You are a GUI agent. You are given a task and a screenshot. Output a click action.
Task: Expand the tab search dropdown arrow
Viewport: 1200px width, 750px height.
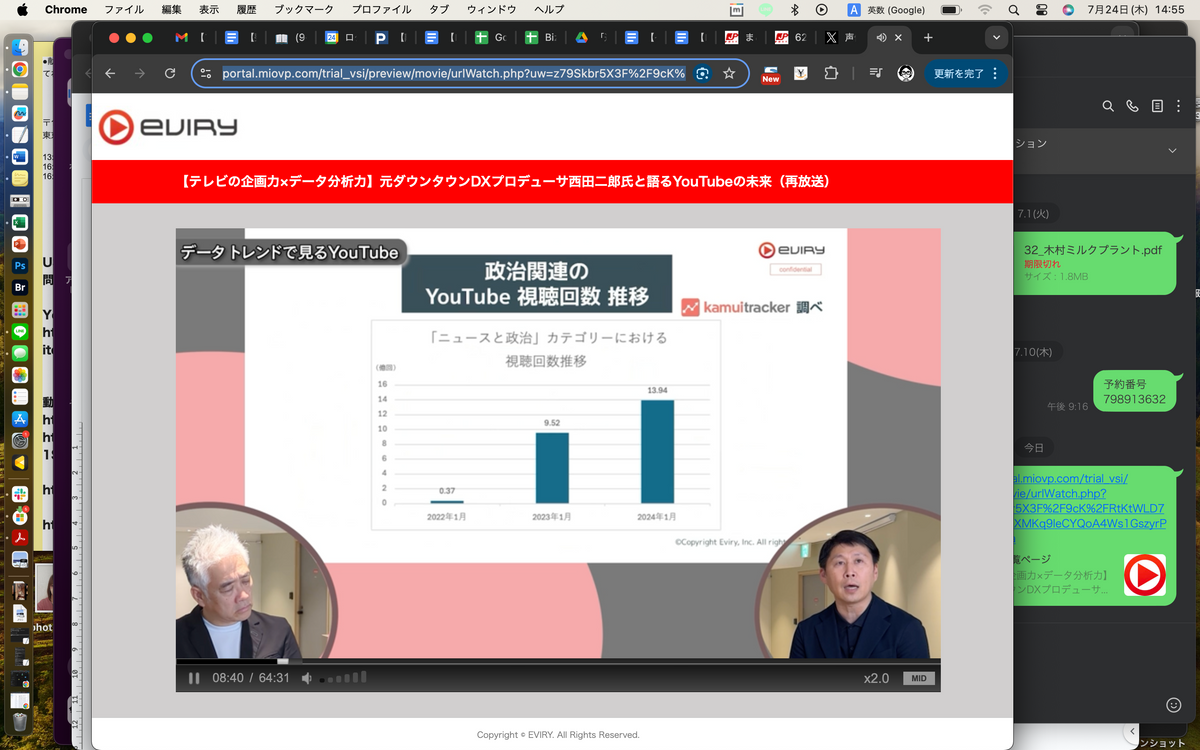click(995, 38)
